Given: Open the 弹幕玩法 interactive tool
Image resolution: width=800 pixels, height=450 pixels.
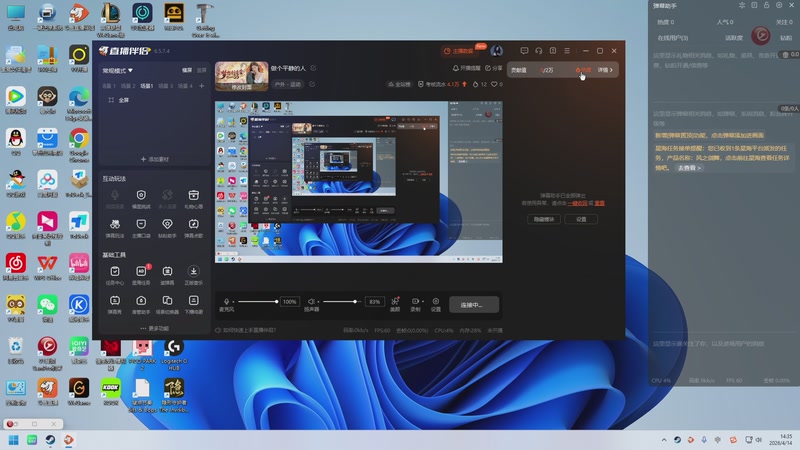Looking at the screenshot, I should (x=115, y=228).
